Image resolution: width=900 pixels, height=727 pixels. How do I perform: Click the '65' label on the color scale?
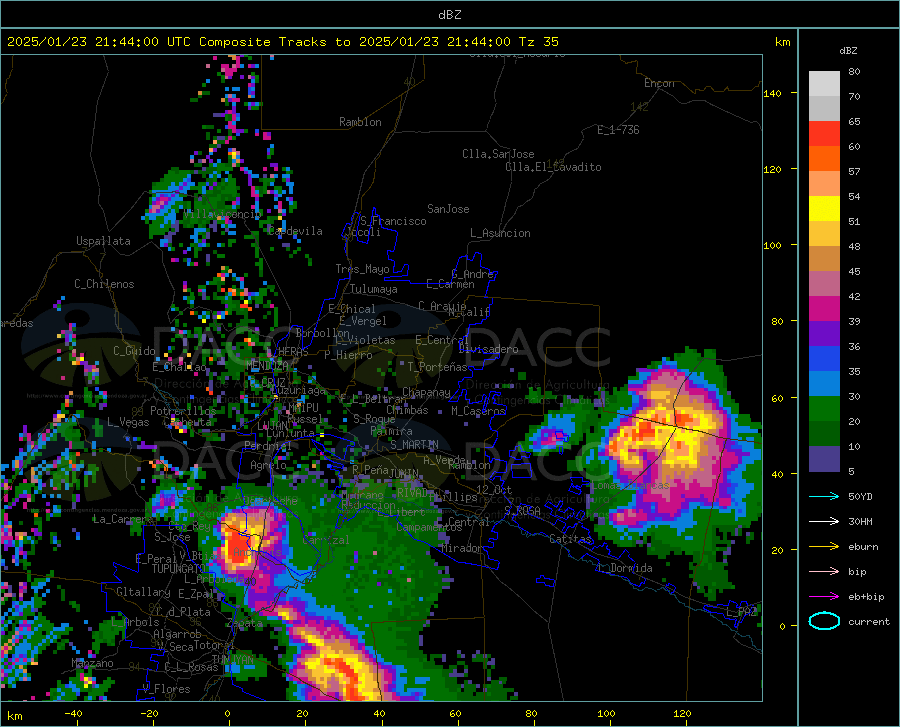coord(854,122)
